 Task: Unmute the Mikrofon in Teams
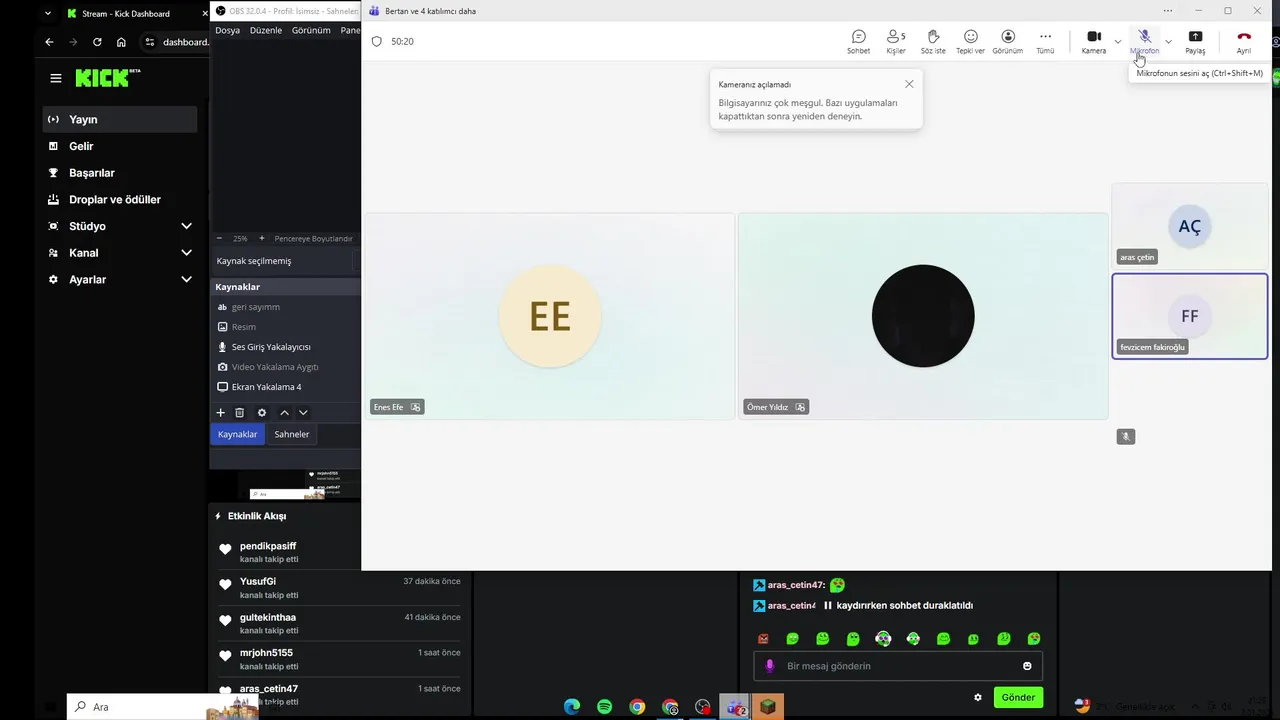pyautogui.click(x=1145, y=42)
